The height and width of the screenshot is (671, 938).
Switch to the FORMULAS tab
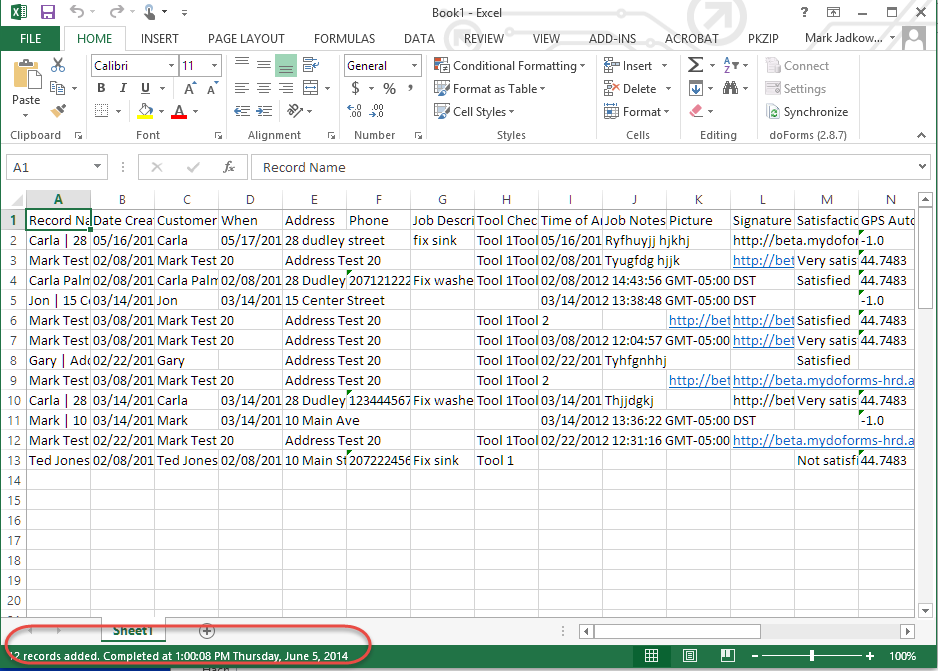coord(345,38)
